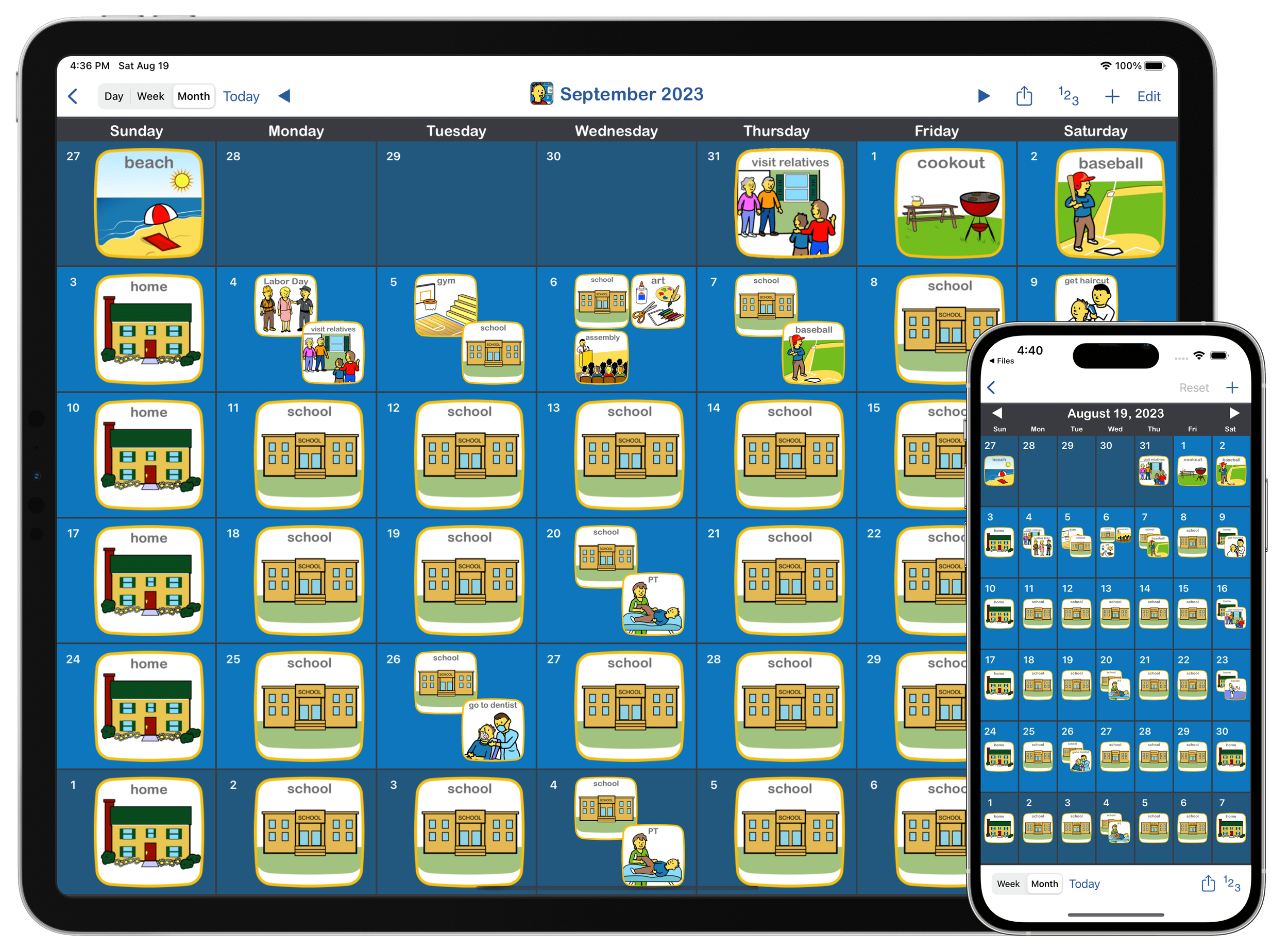
Task: Switch iPad view to Week
Action: (x=150, y=96)
